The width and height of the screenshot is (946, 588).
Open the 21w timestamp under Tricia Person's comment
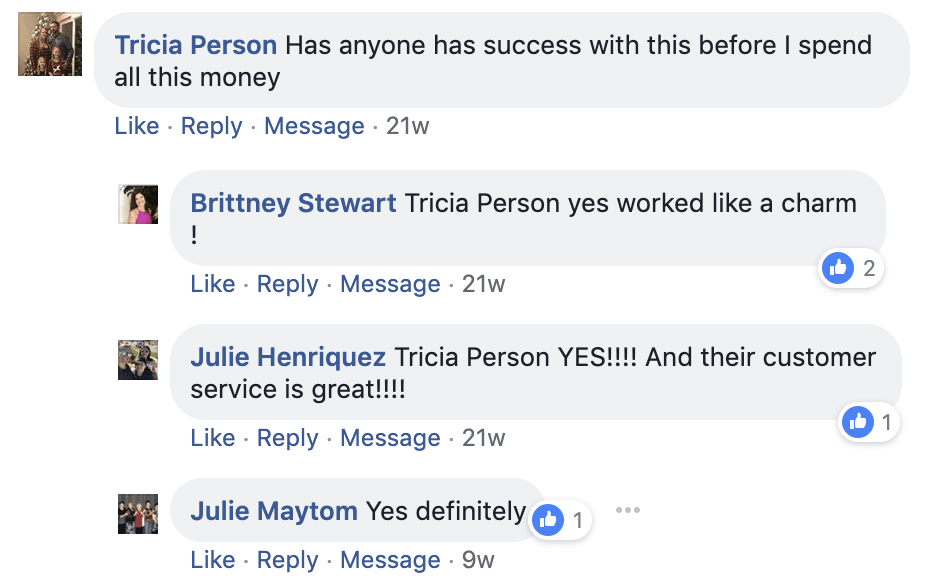pos(407,126)
